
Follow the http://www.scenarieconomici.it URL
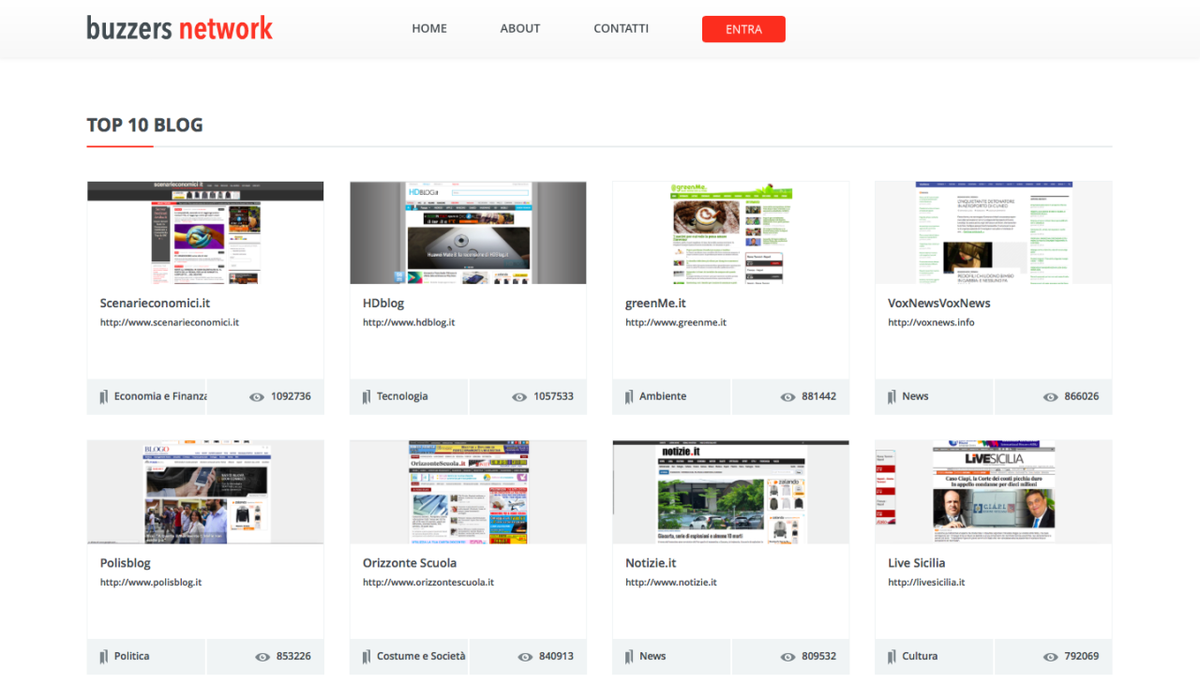tap(169, 323)
